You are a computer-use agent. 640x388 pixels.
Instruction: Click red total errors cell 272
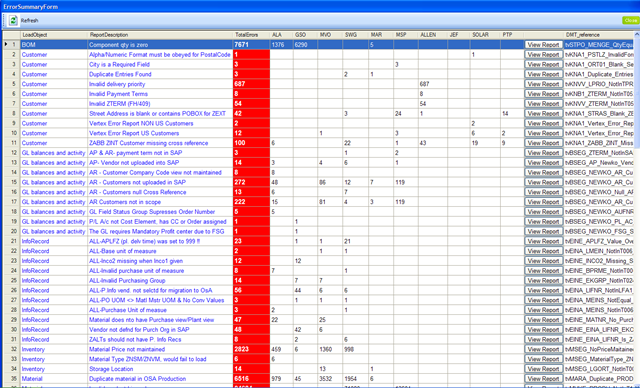(x=251, y=182)
